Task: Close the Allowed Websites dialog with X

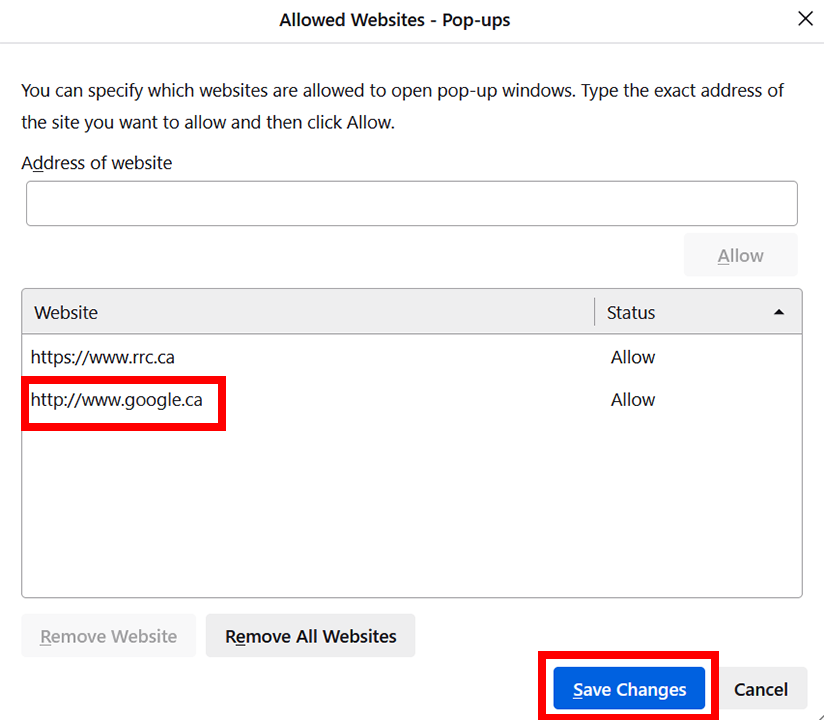Action: 804,19
